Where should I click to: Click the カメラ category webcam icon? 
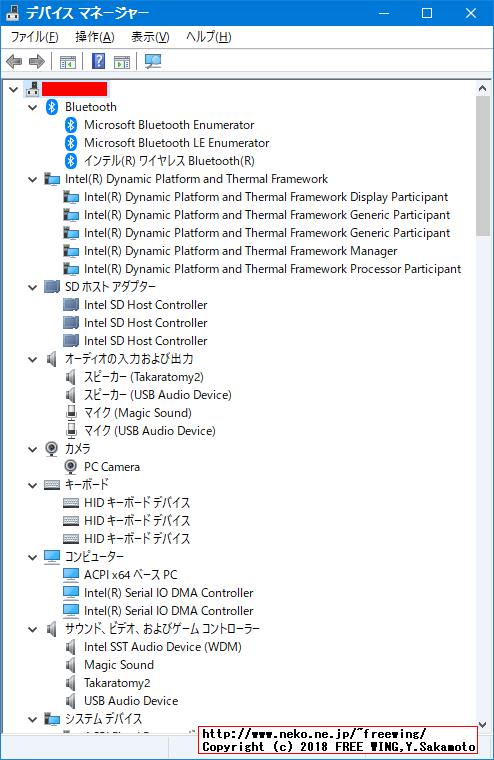(x=51, y=449)
